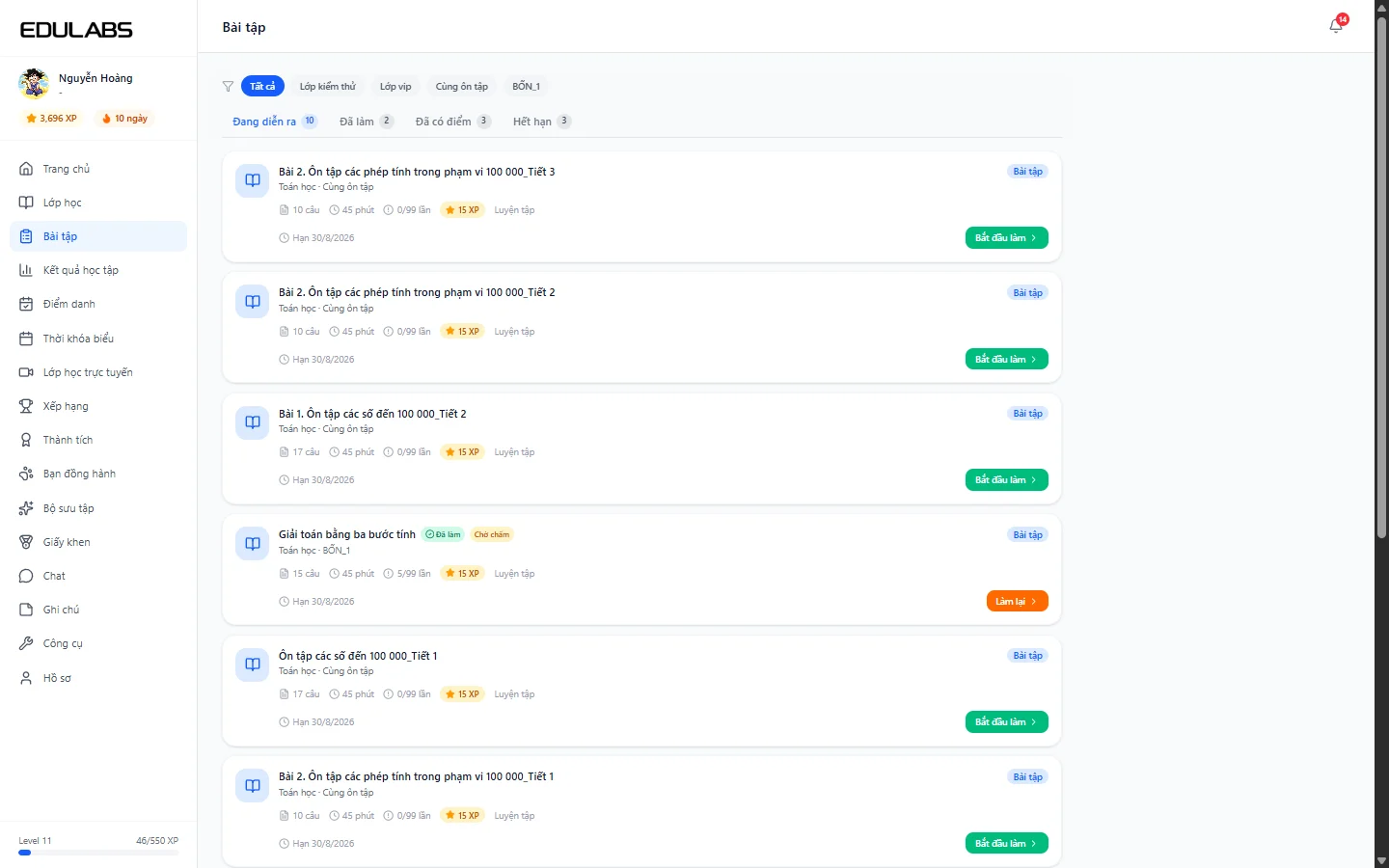Open title Bài 1. Ôn tập các số đến 100 000_Tiết 2
This screenshot has width=1389, height=868.
(x=372, y=414)
